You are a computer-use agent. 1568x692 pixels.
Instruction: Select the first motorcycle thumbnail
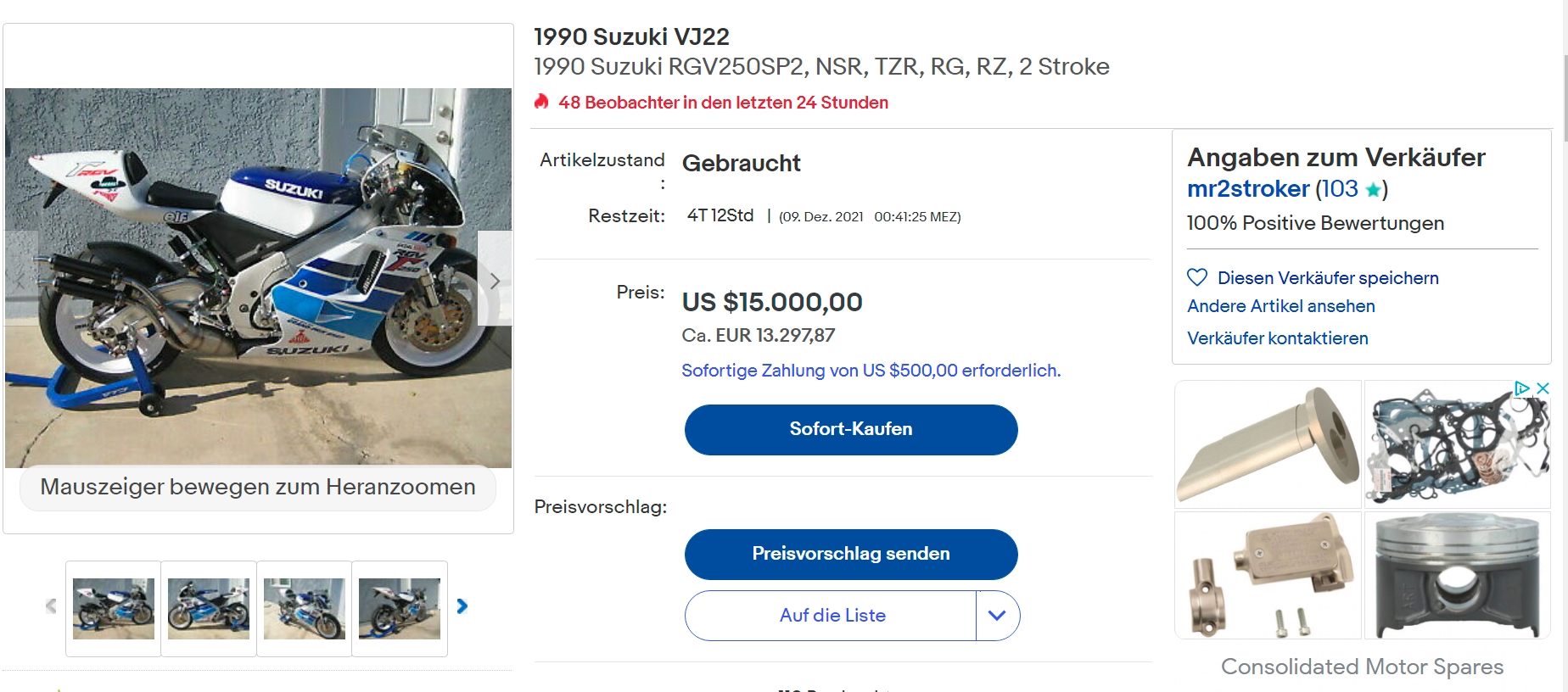[114, 608]
